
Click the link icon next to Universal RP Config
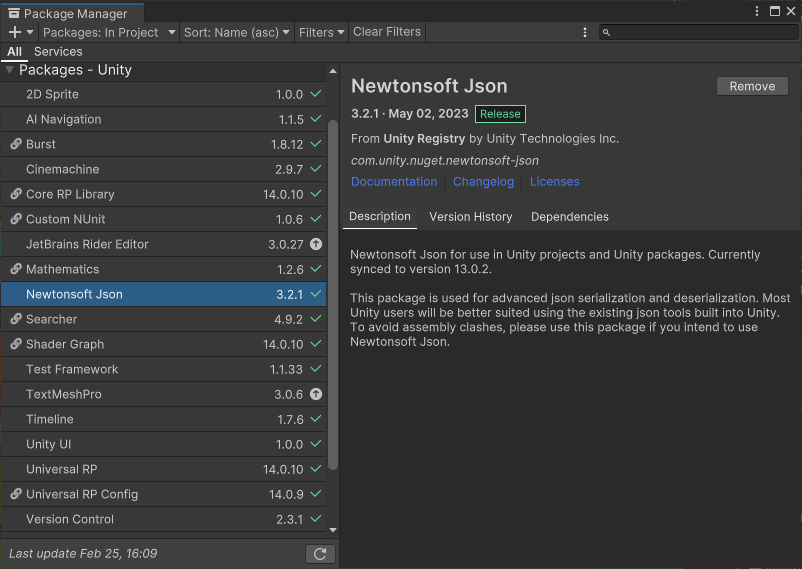click(16, 494)
